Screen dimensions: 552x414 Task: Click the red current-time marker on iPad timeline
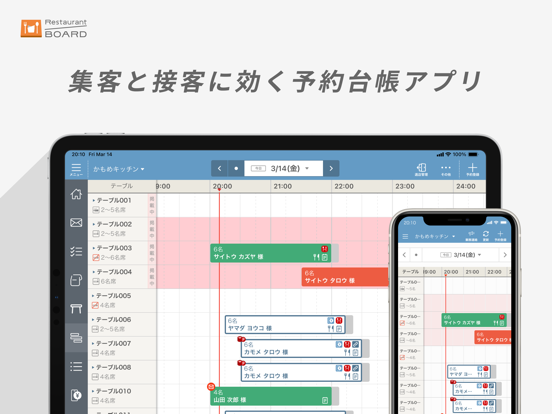pyautogui.click(x=219, y=190)
